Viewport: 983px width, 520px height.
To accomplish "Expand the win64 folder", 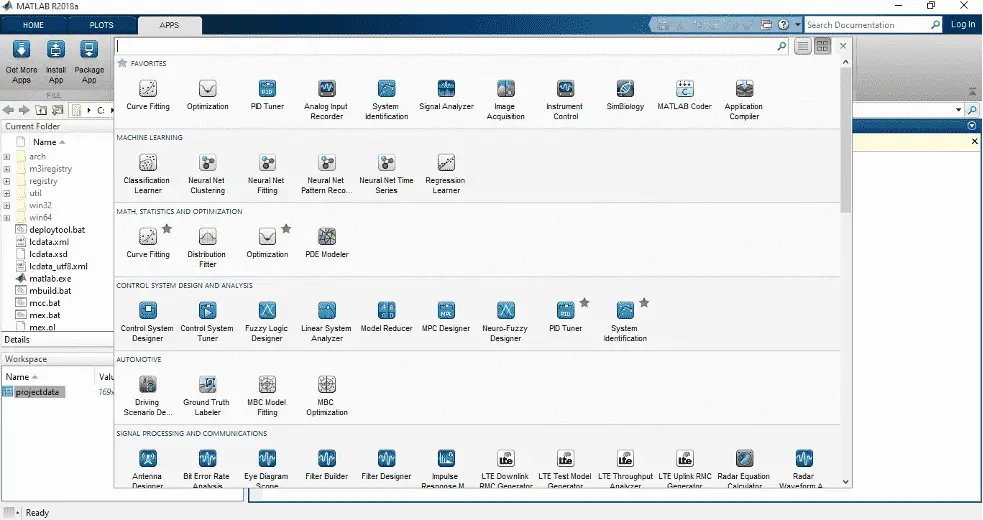I will point(7,218).
